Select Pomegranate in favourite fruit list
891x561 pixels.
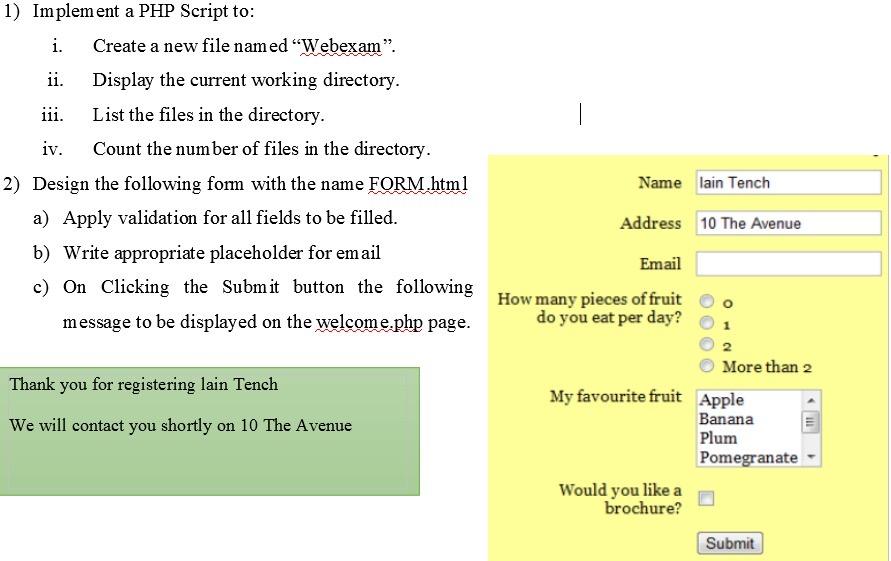tap(748, 458)
